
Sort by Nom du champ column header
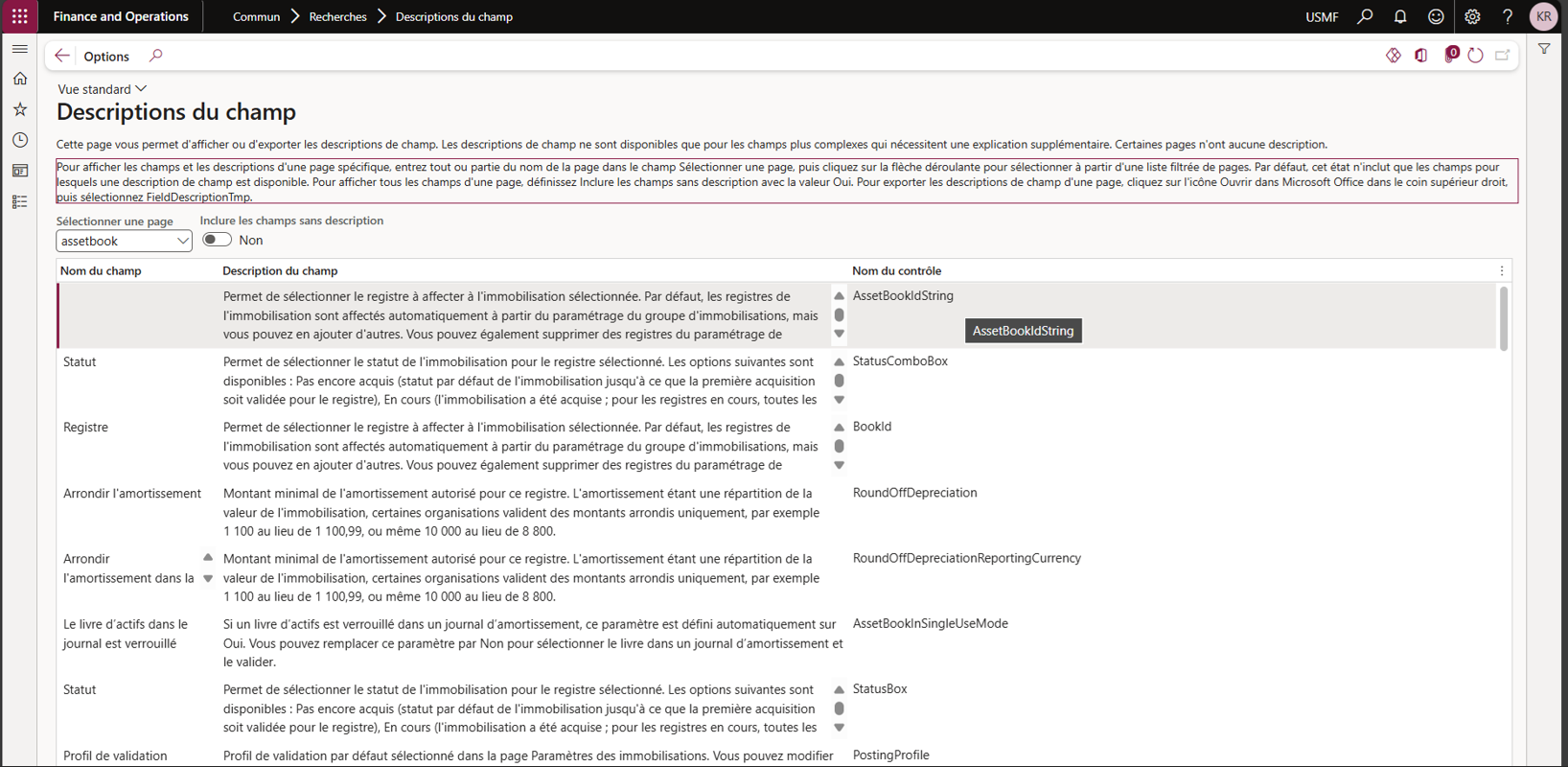pos(101,271)
